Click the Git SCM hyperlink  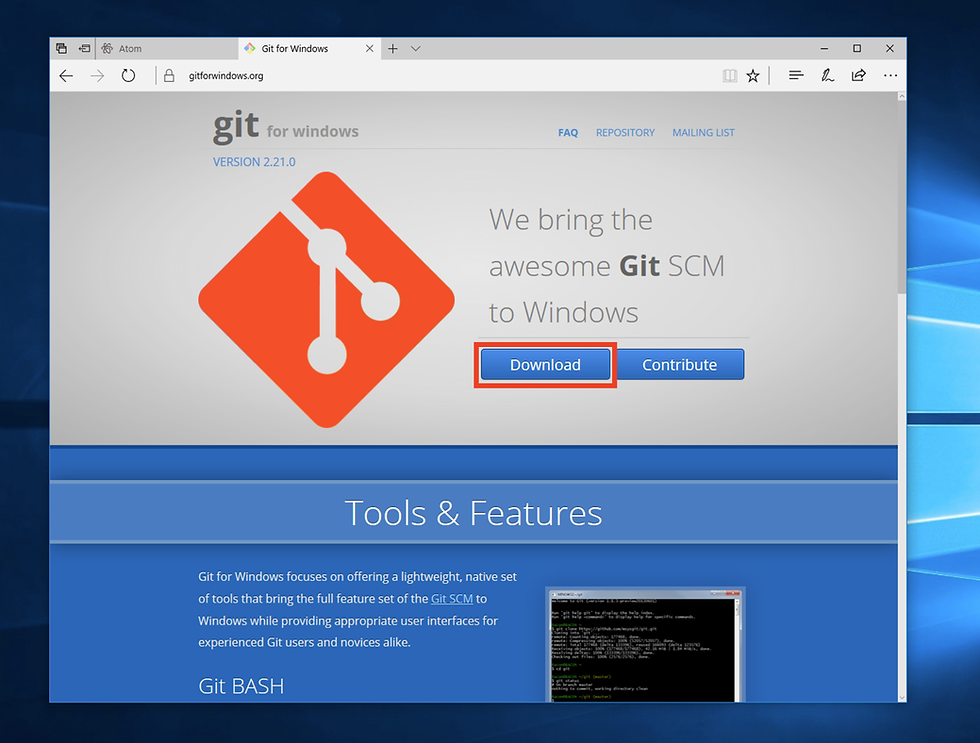tap(451, 599)
